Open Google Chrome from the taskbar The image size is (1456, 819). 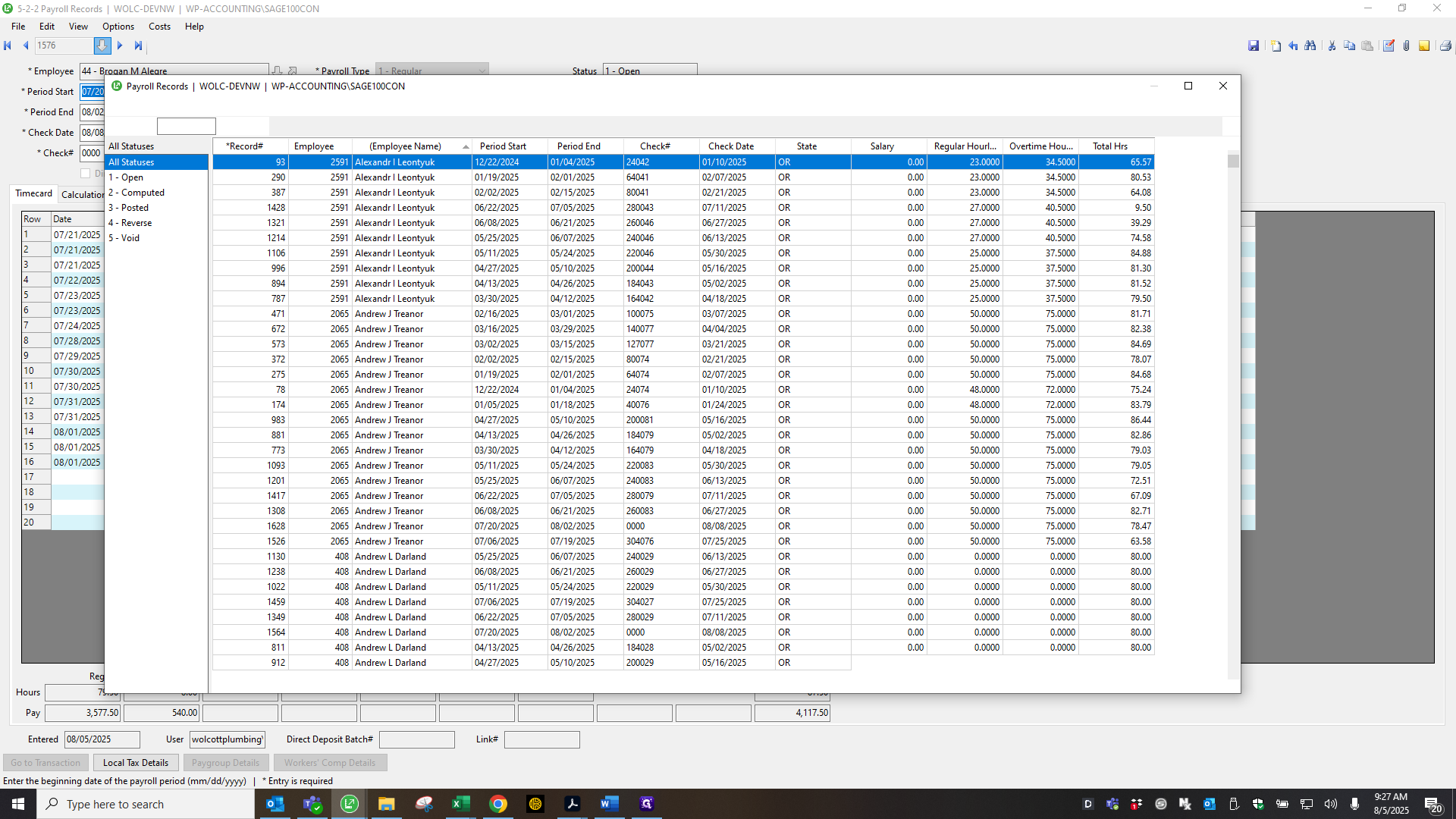pyautogui.click(x=498, y=804)
